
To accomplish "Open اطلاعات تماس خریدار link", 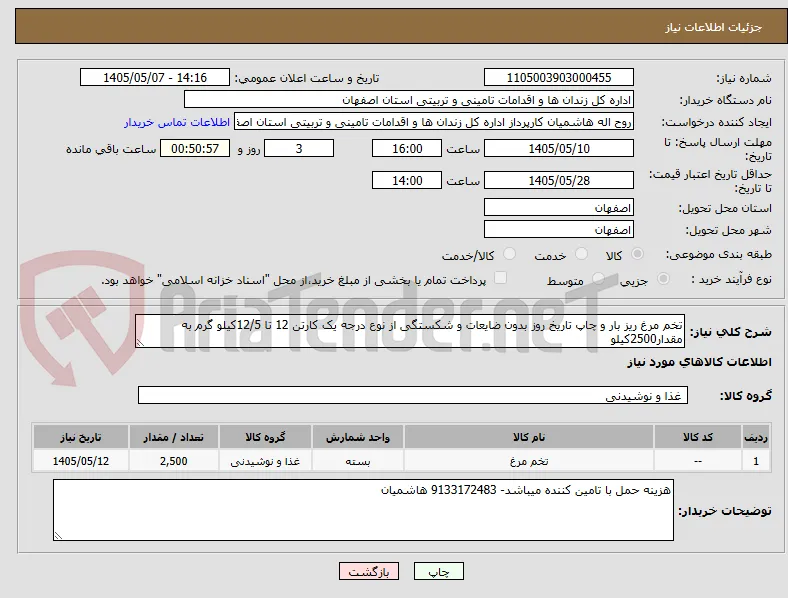I will (x=177, y=122).
